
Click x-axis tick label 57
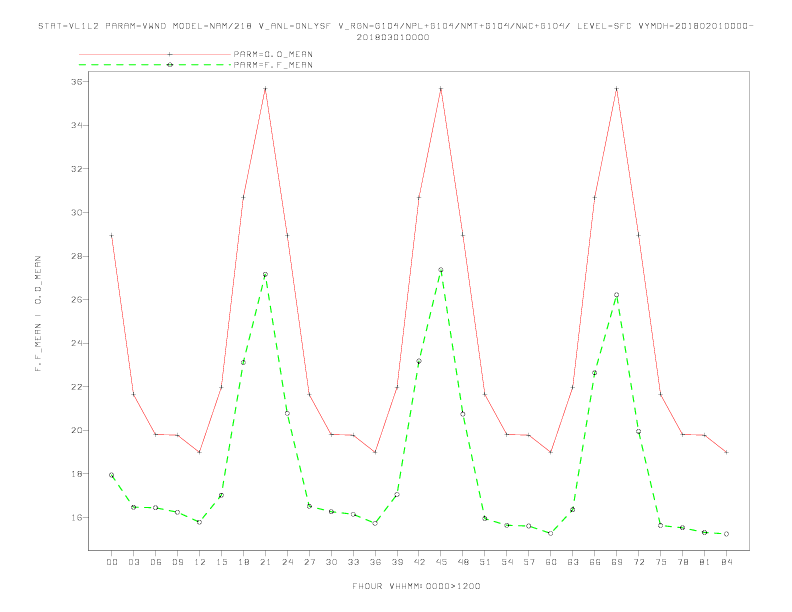[x=529, y=562]
